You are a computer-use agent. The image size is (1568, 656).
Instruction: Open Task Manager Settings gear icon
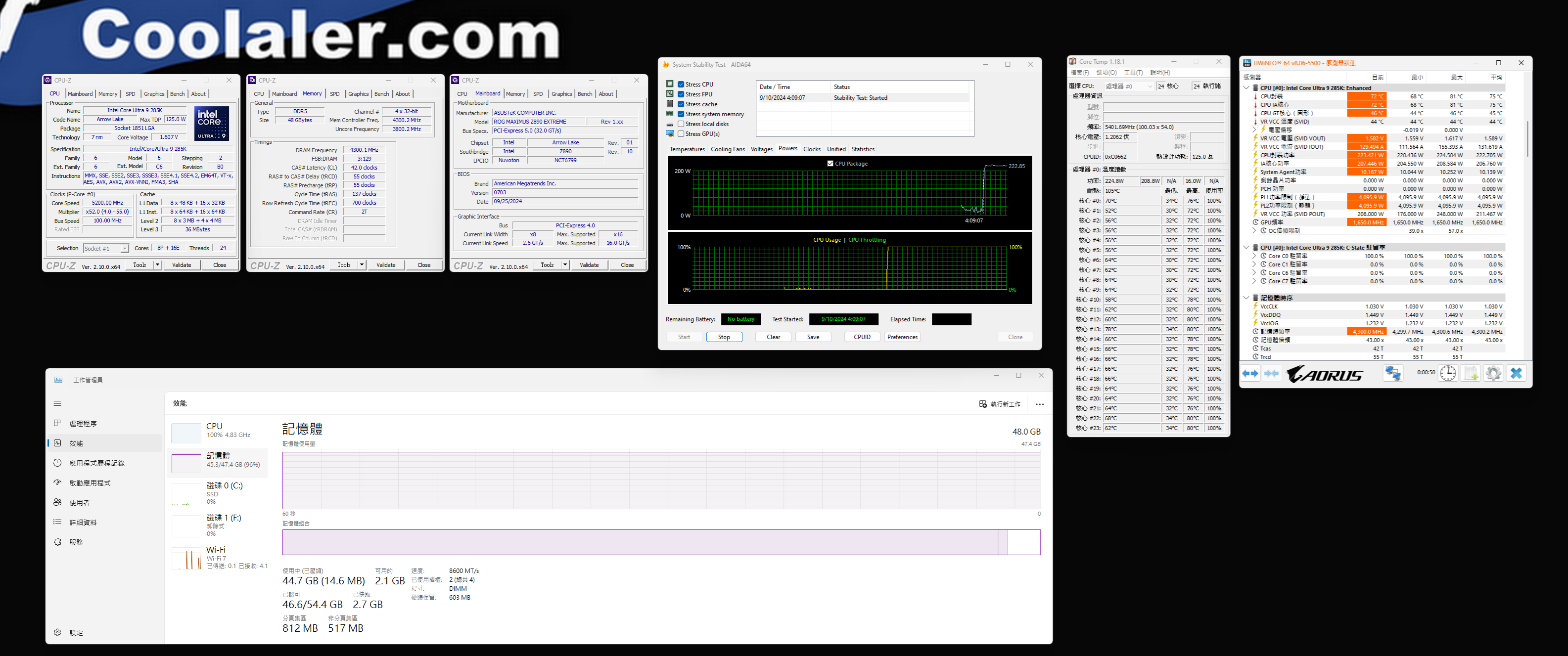pyautogui.click(x=57, y=632)
